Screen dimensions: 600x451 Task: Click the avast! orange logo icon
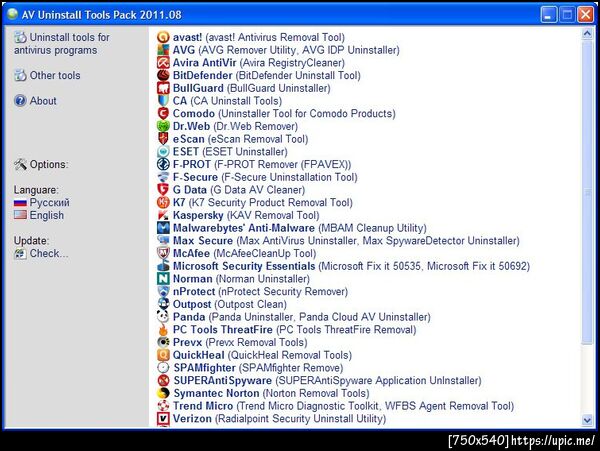[163, 37]
